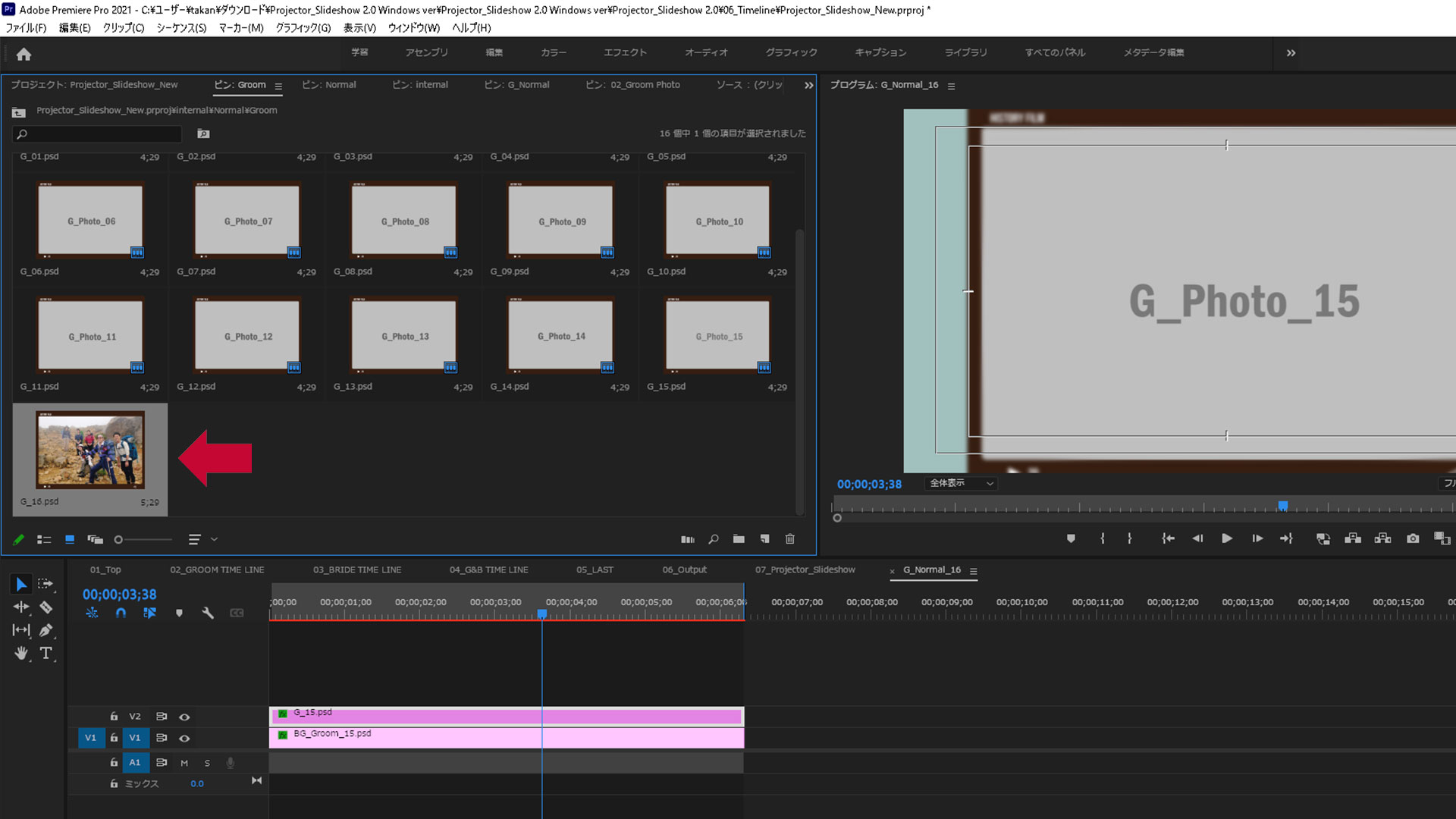This screenshot has width=1456, height=819.
Task: Click Automate to Sequence icon
Action: click(x=688, y=539)
